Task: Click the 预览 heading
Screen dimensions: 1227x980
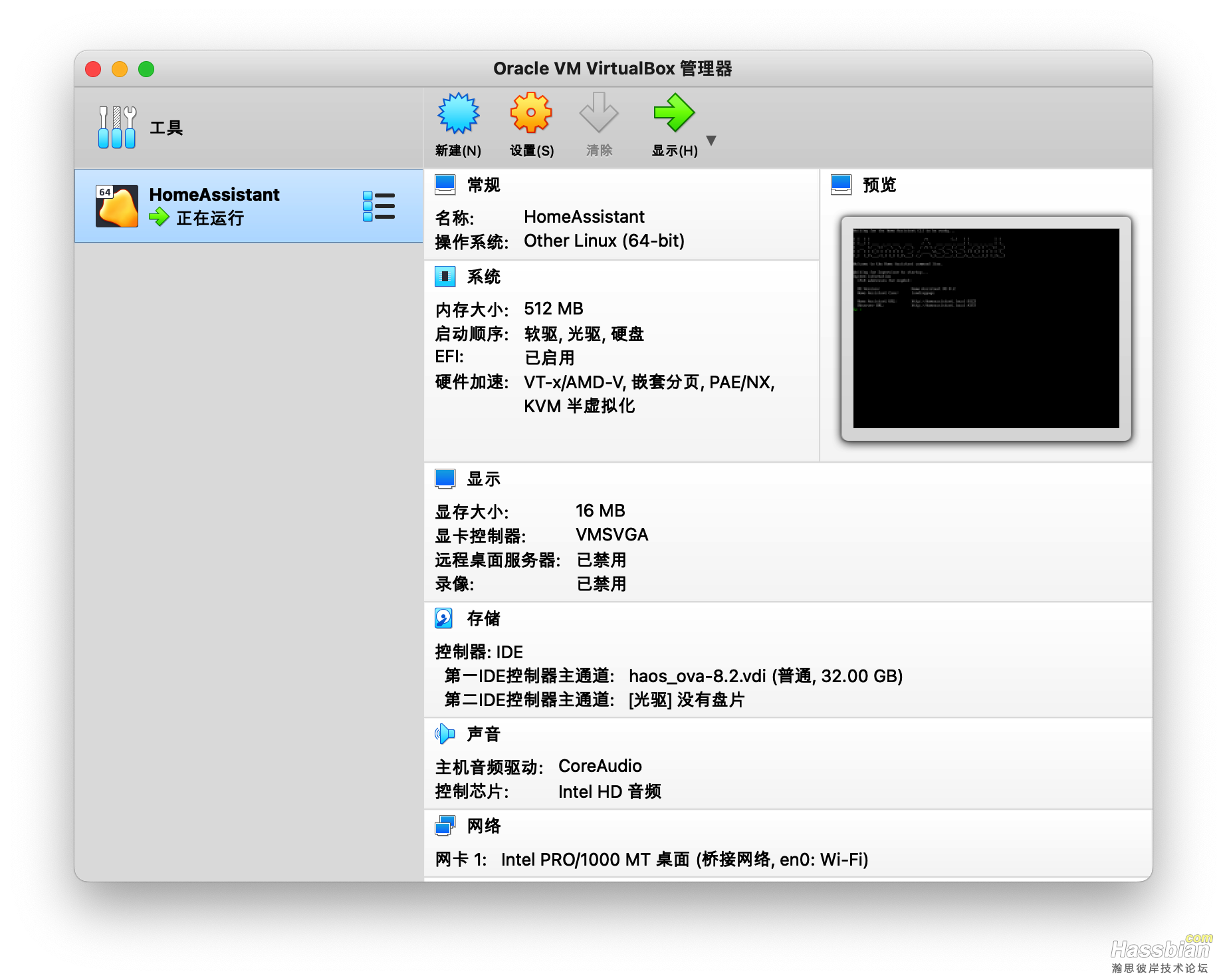Action: click(x=879, y=185)
